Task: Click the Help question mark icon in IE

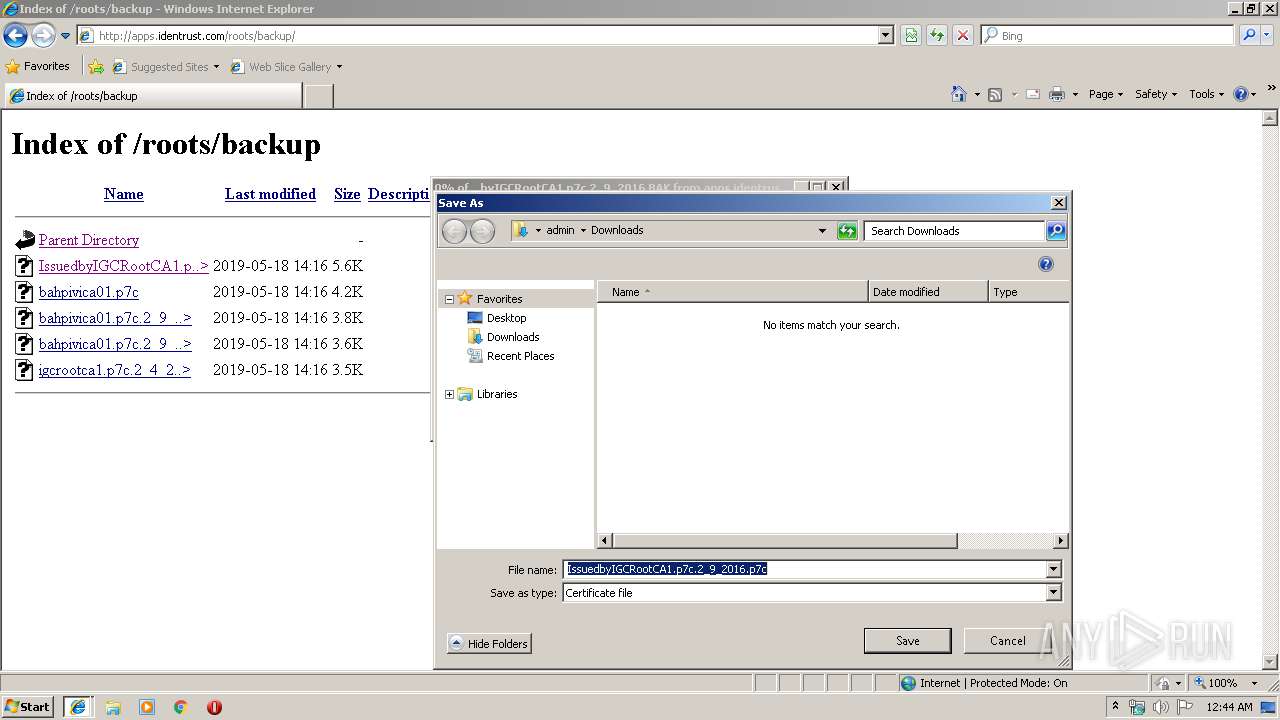Action: (x=1241, y=94)
